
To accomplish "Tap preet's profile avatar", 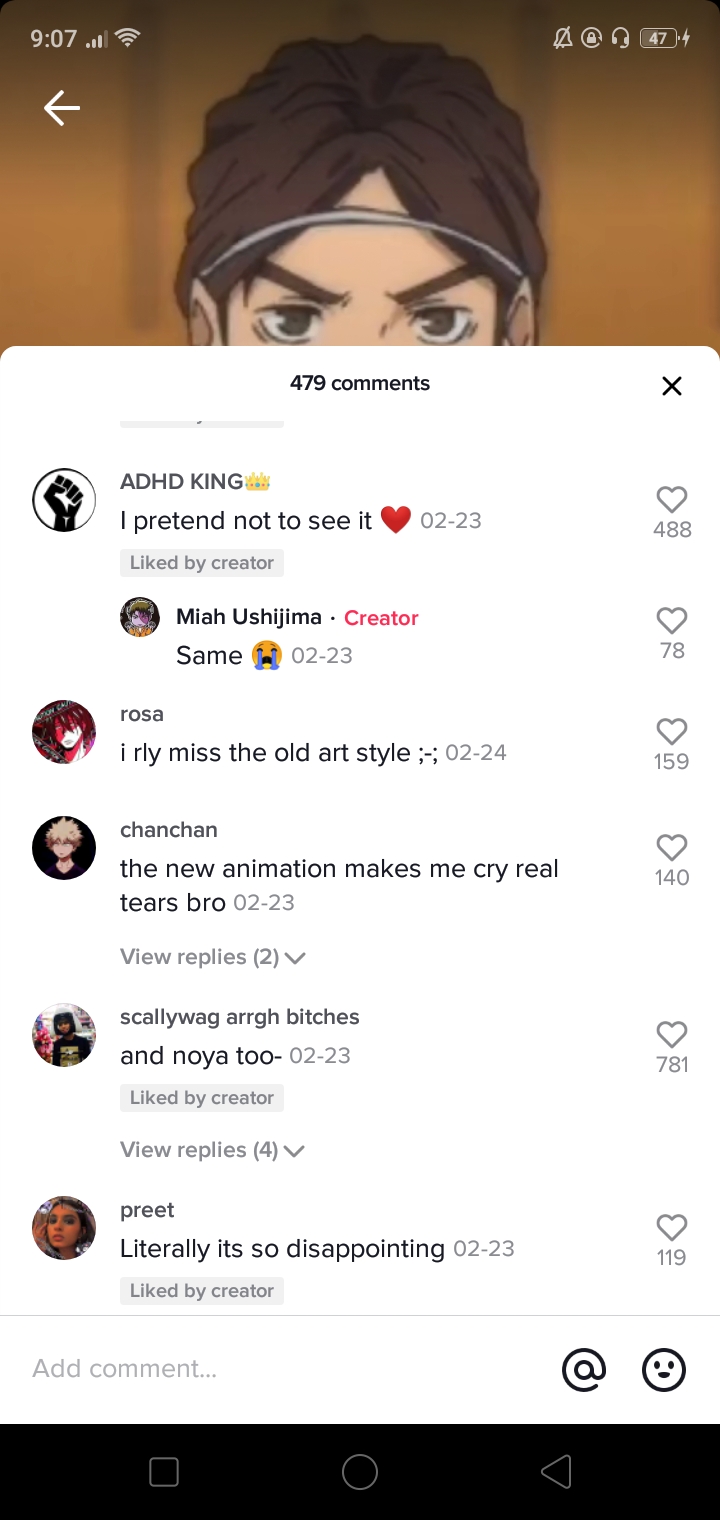I will [x=64, y=1228].
